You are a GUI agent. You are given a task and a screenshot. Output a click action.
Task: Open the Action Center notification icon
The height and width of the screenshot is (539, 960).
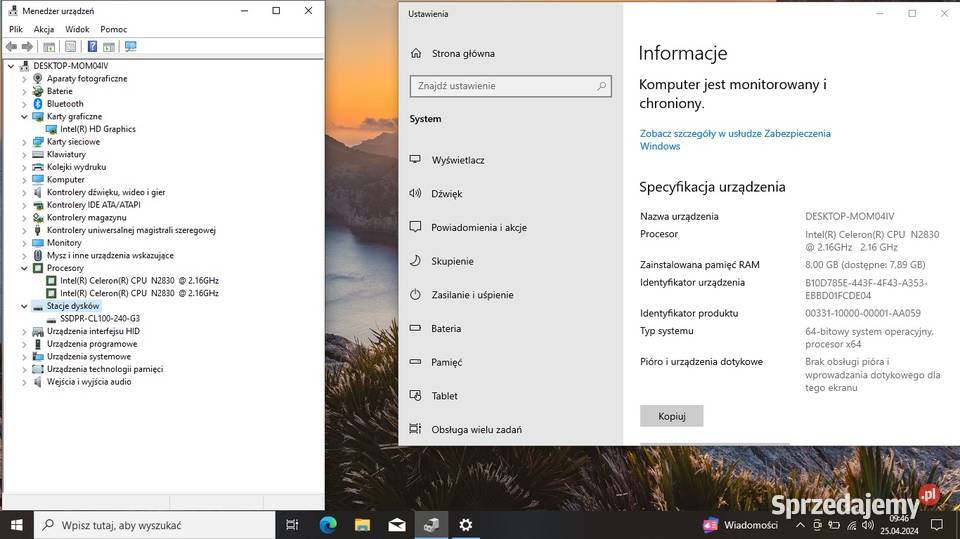pos(936,525)
